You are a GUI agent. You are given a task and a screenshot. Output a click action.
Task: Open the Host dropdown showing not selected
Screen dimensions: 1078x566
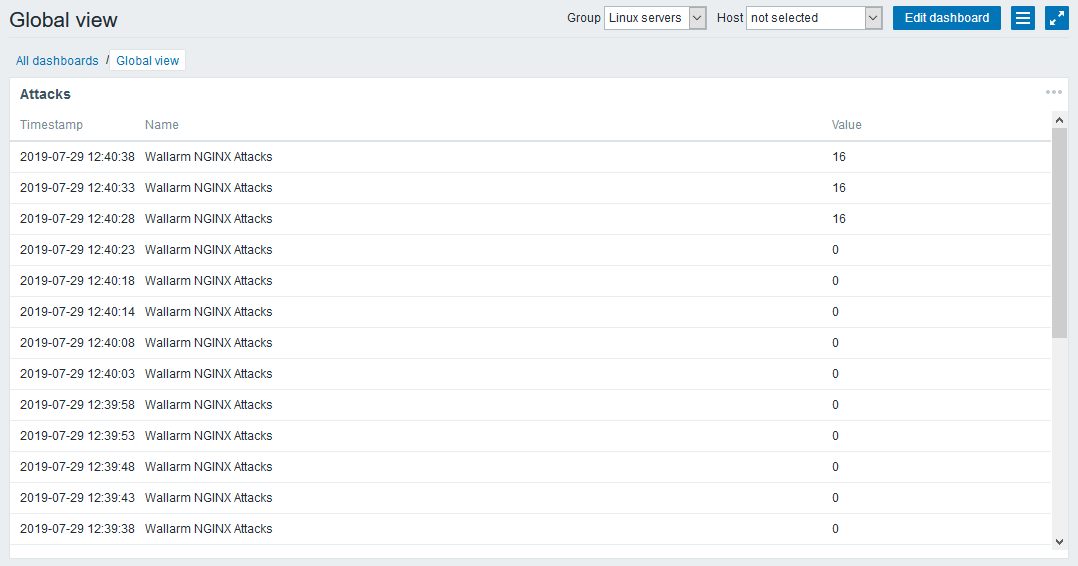[x=813, y=18]
